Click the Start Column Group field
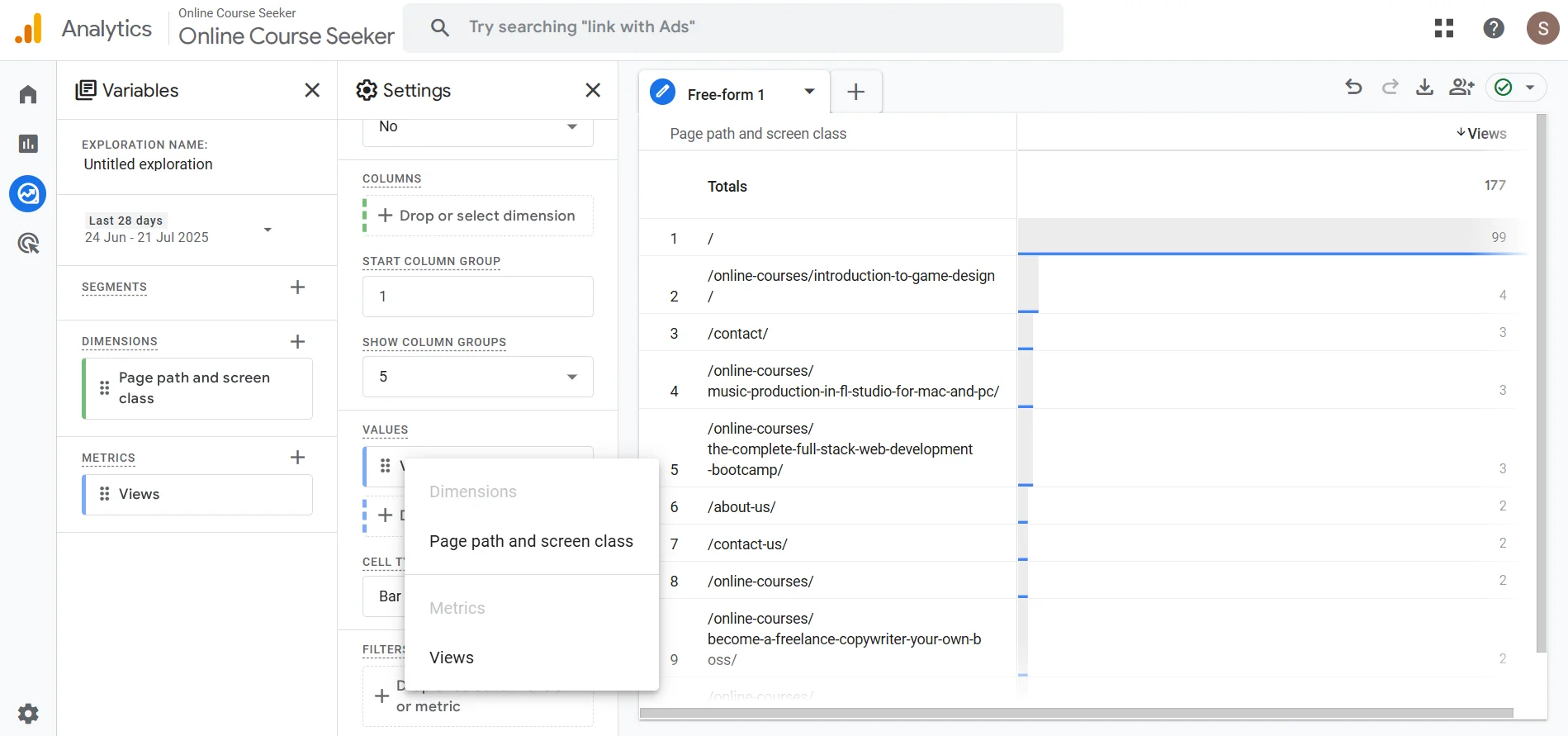 click(477, 297)
